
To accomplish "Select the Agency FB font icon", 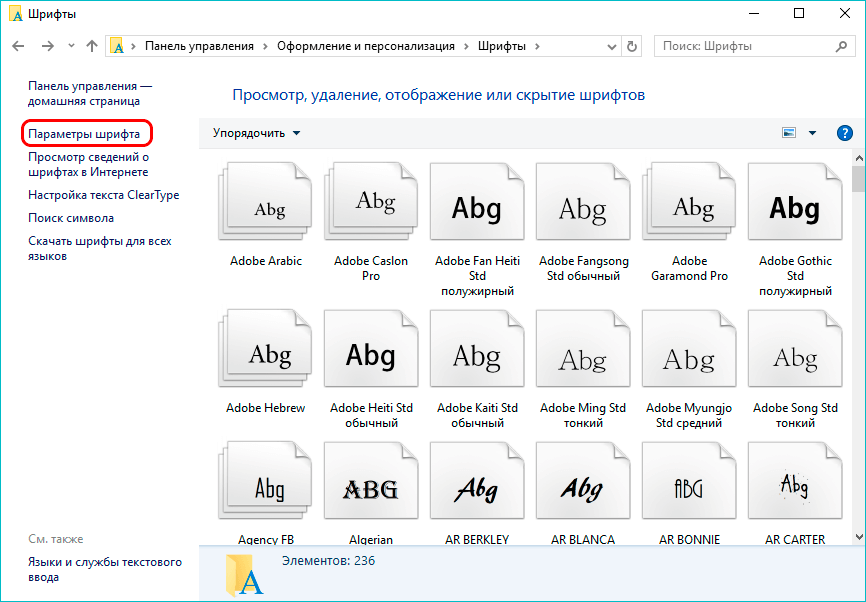I will pyautogui.click(x=265, y=480).
